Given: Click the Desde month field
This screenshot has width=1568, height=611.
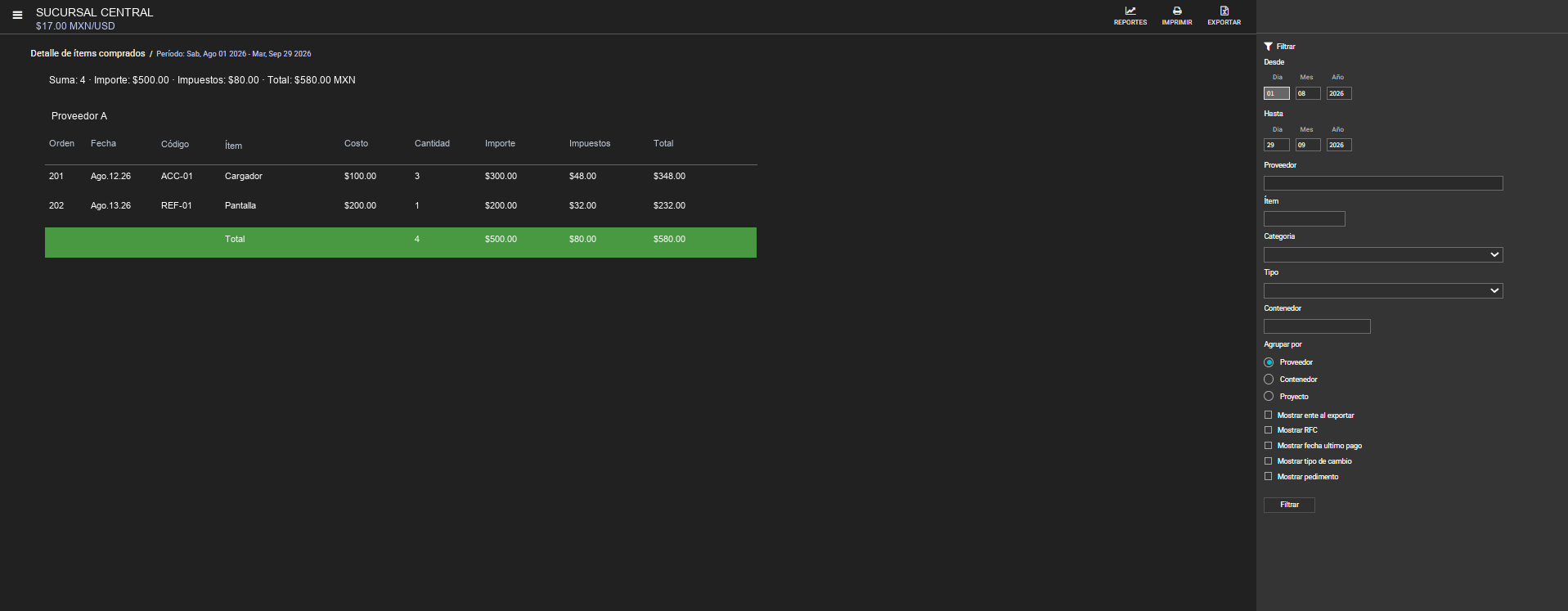Looking at the screenshot, I should click(1308, 93).
